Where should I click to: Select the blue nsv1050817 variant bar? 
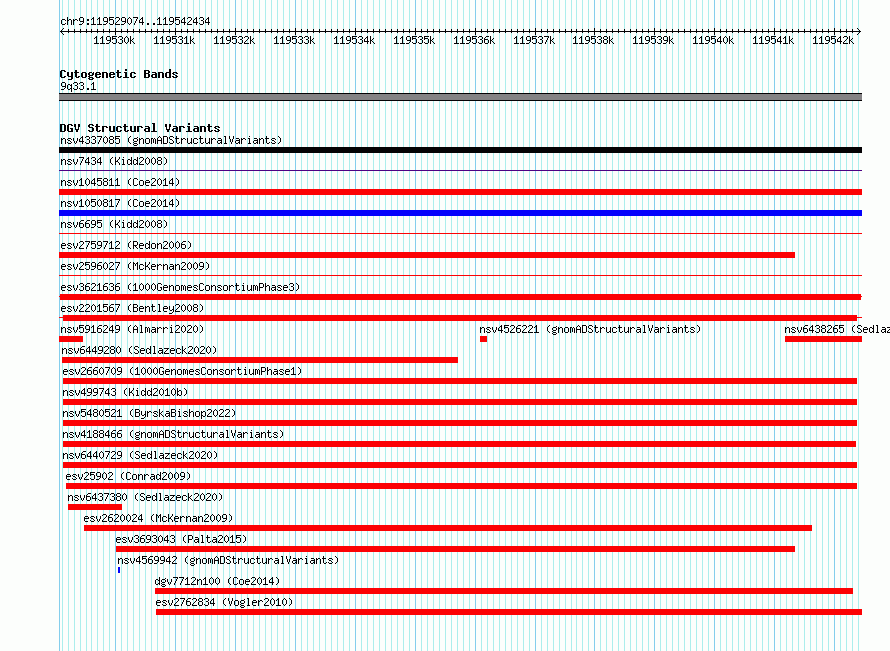click(x=460, y=213)
